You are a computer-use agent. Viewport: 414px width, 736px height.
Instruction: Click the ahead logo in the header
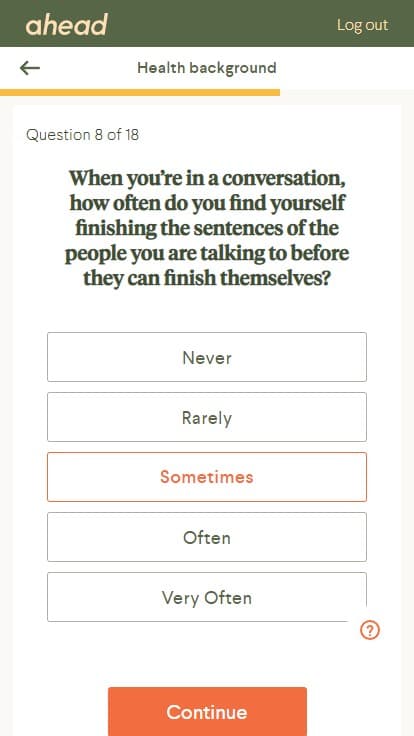point(66,25)
